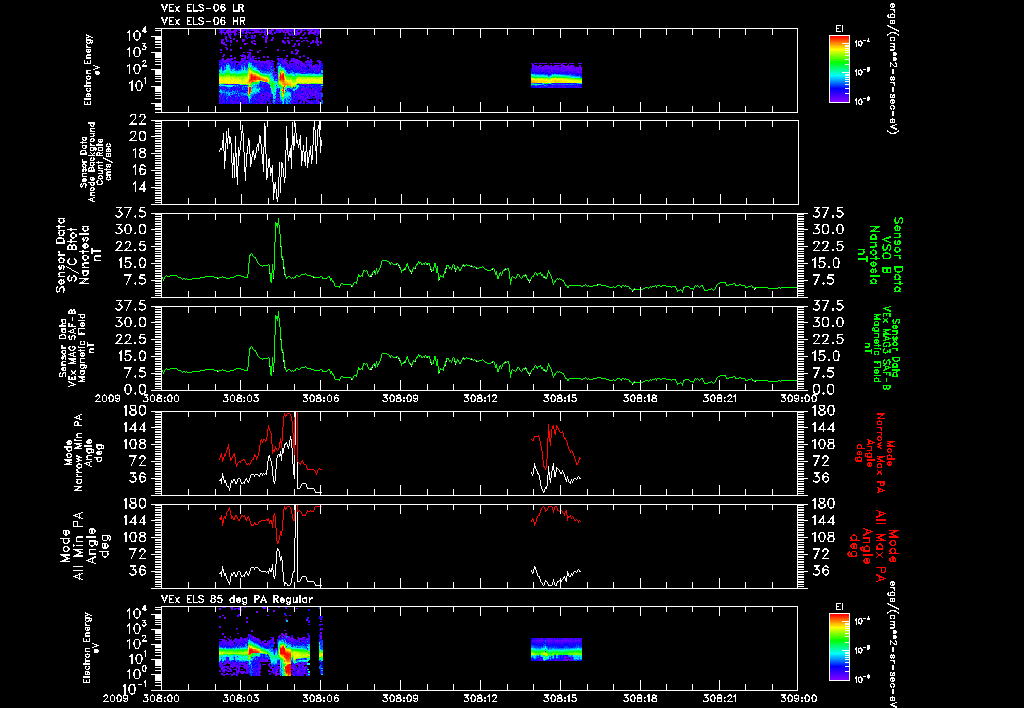Click the 85 deg PA spectrogram block near 308:15

tap(556, 649)
